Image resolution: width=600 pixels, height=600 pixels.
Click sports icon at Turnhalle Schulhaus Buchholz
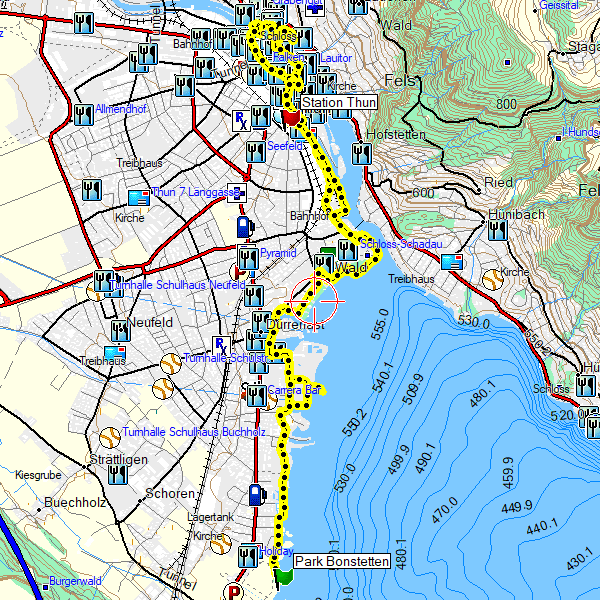click(x=109, y=435)
